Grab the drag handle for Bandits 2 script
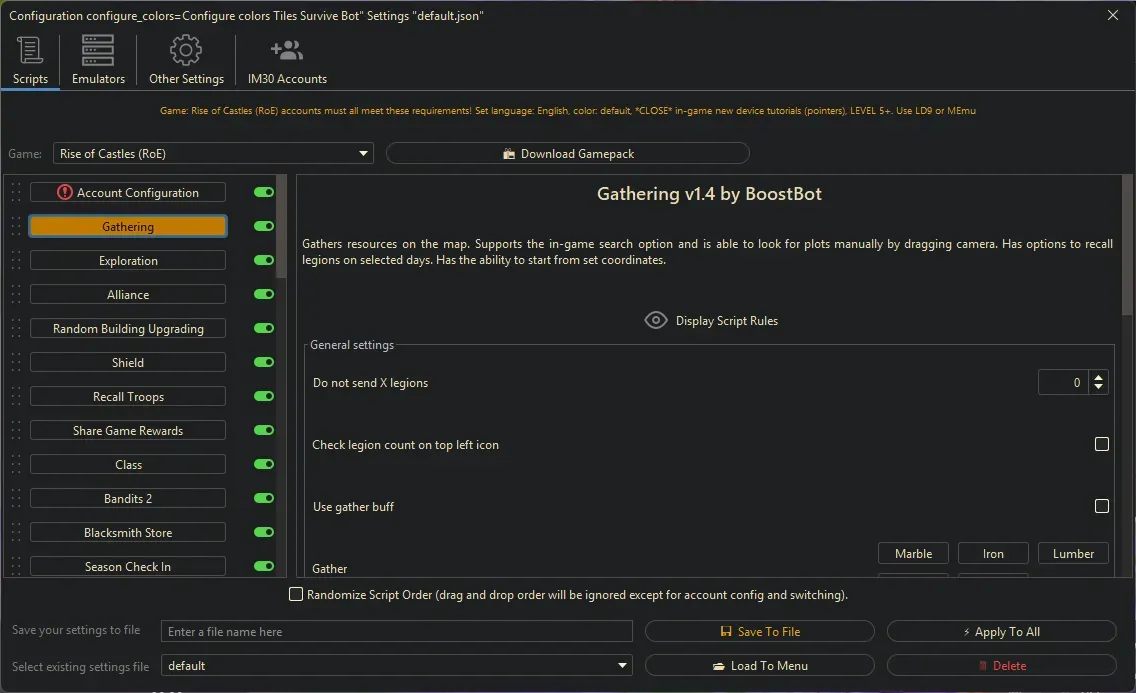The height and width of the screenshot is (693, 1136). point(16,499)
